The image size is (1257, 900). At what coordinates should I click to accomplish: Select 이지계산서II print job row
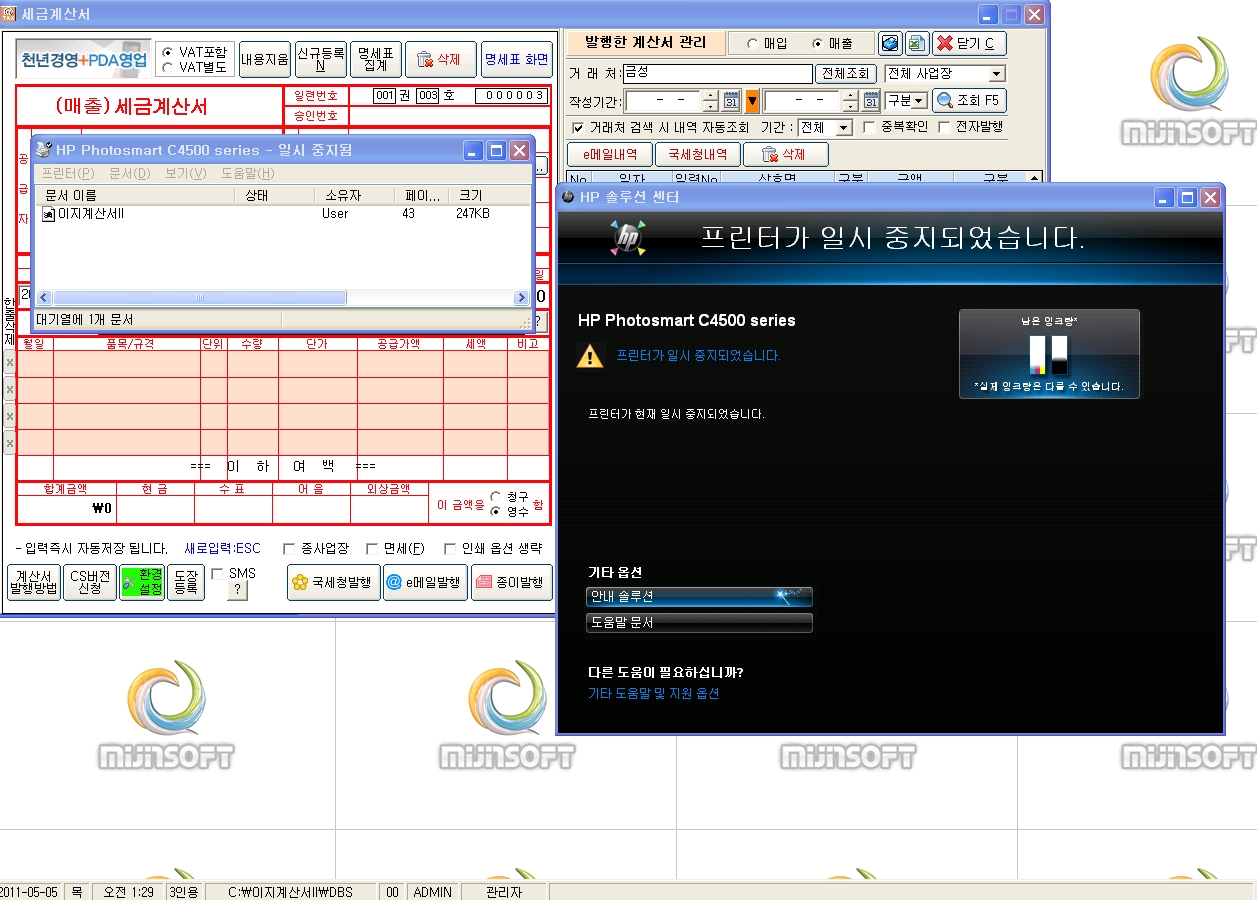click(282, 214)
